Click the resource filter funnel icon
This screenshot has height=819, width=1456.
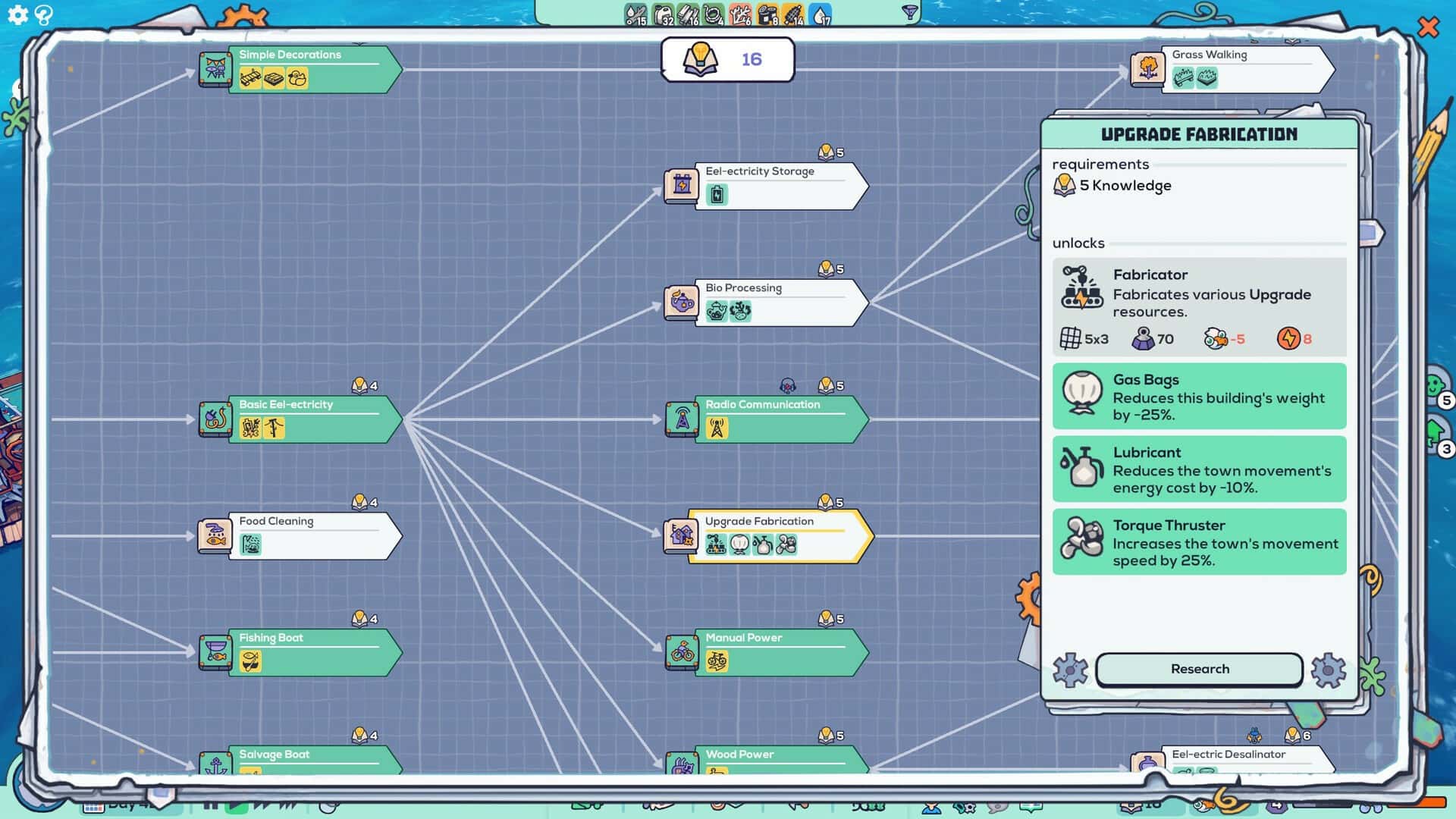coord(909,12)
